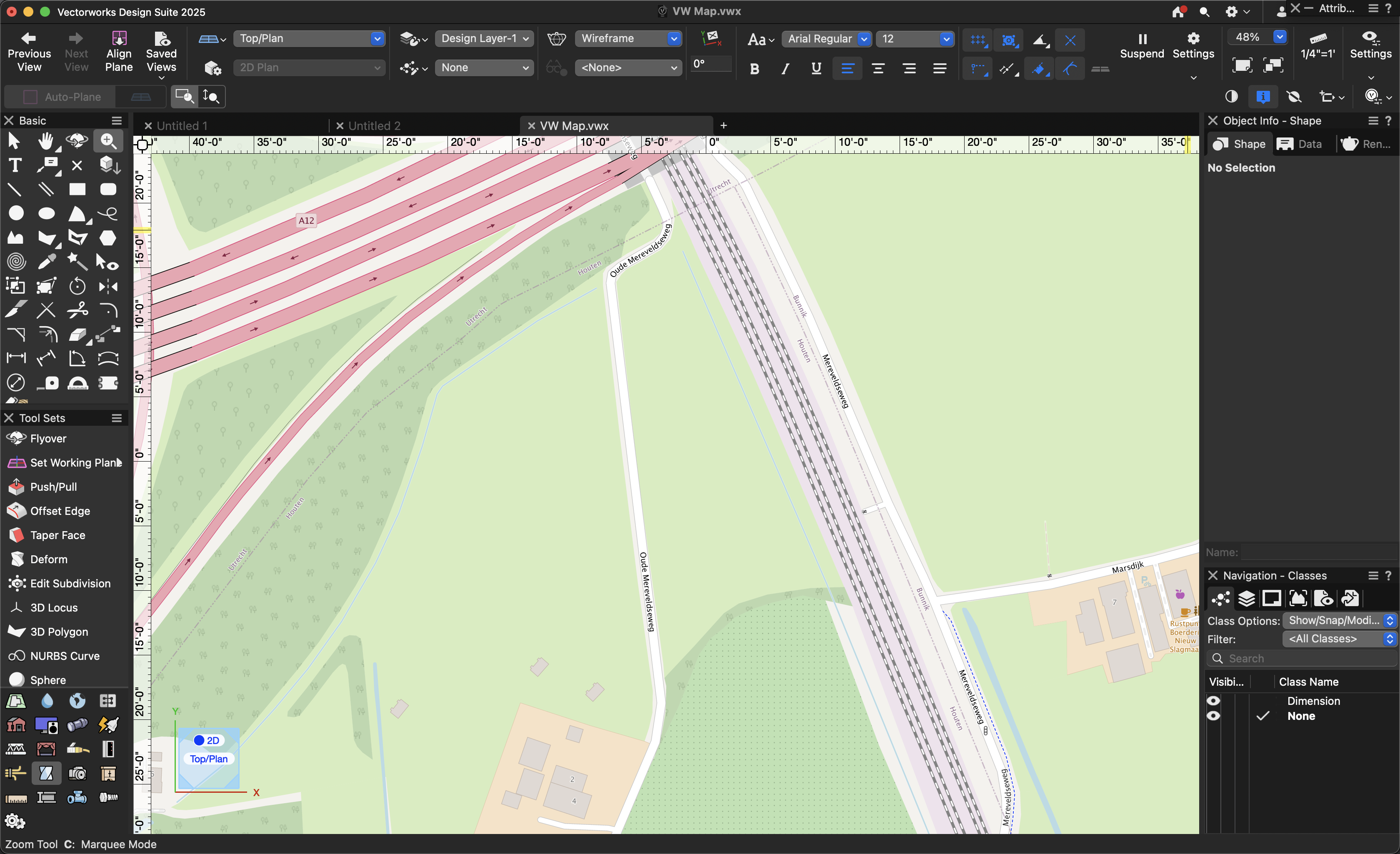Viewport: 1400px width, 854px height.
Task: Toggle the Auto-Plane checkbox
Action: (30, 97)
